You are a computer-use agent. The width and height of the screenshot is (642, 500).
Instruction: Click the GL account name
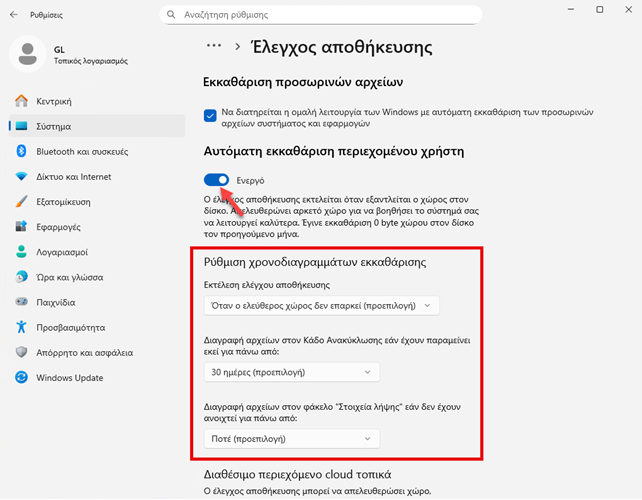click(59, 50)
